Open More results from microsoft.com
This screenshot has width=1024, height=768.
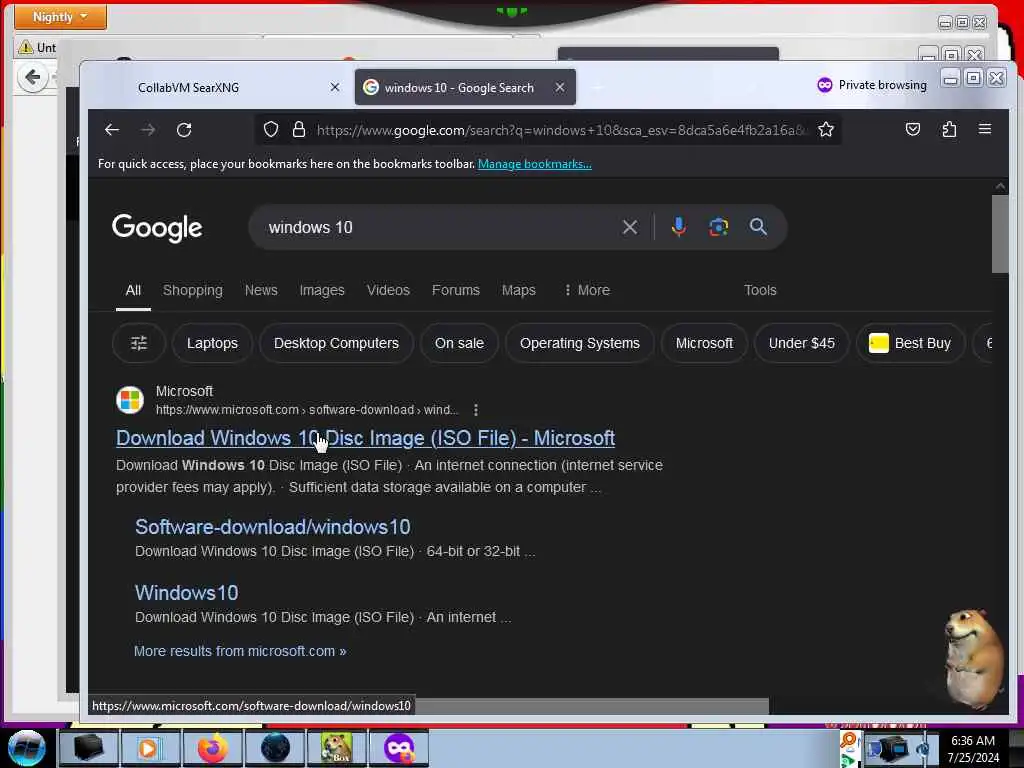pos(240,651)
